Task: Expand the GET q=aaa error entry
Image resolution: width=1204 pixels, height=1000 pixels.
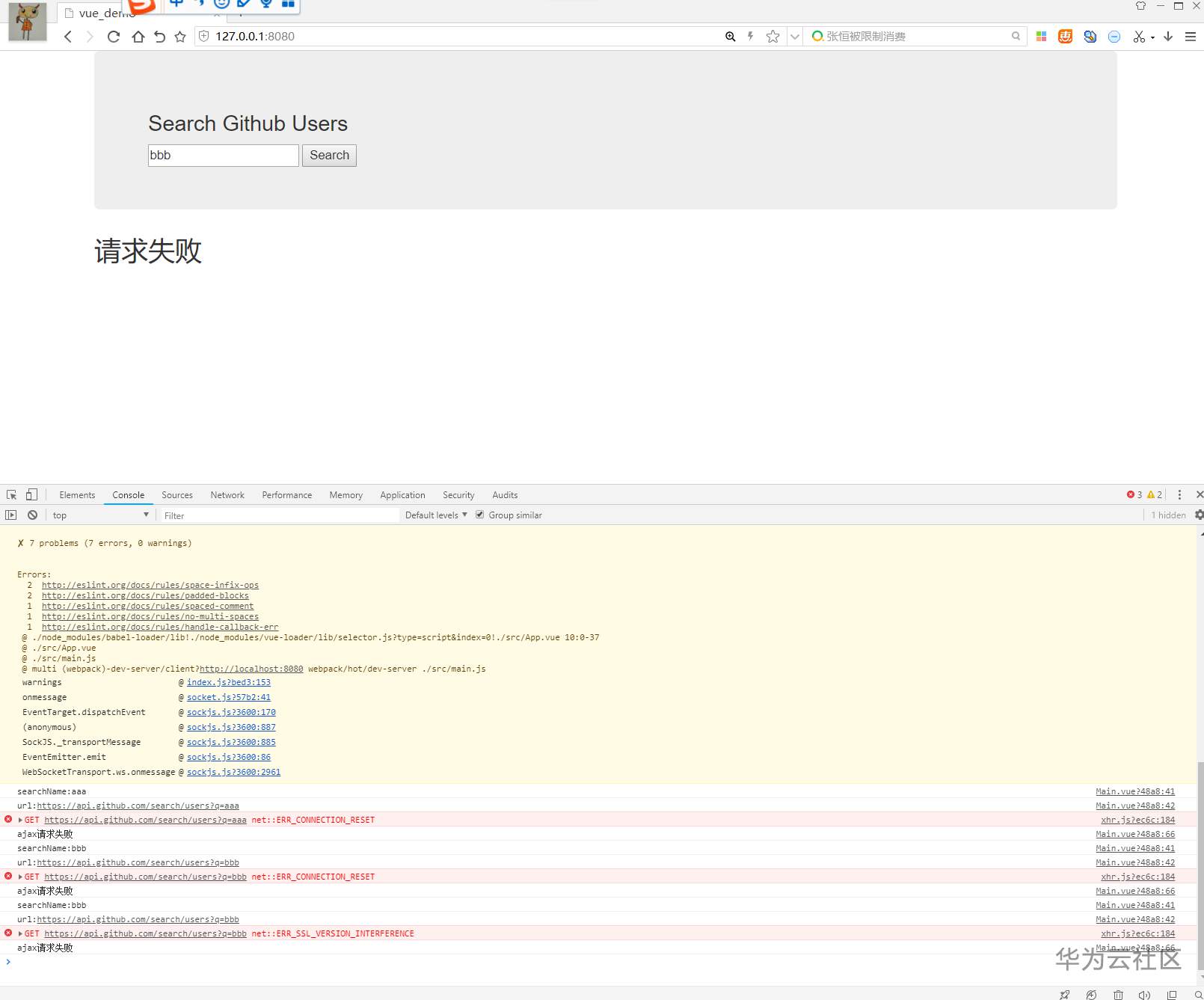Action: coord(20,820)
